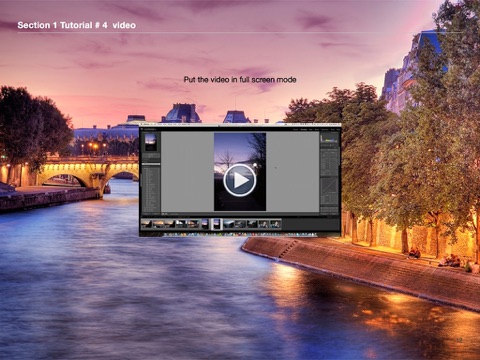Click the highlighted selected filmstrip thumbnail

coord(217,224)
